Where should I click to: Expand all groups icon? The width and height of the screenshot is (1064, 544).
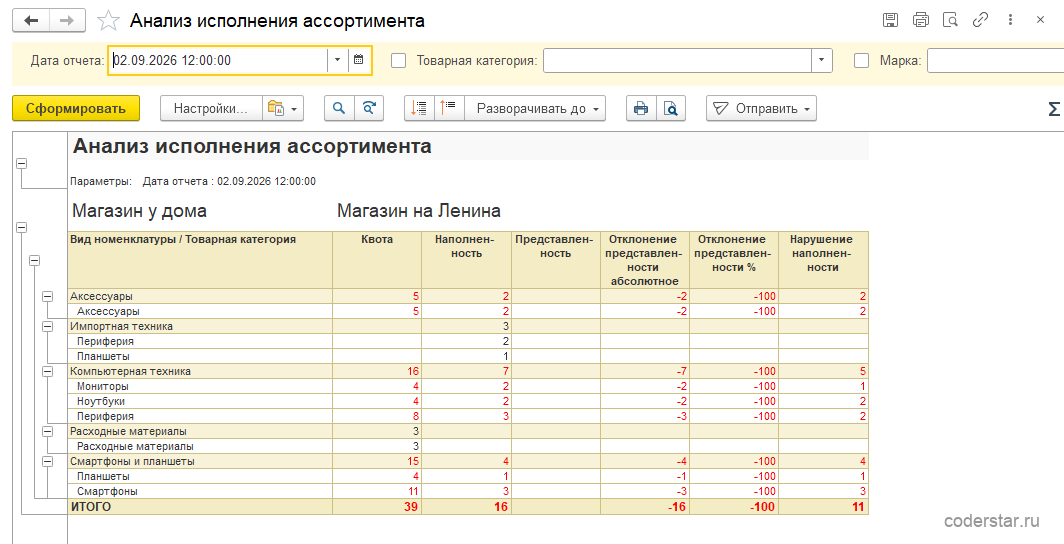(x=419, y=108)
